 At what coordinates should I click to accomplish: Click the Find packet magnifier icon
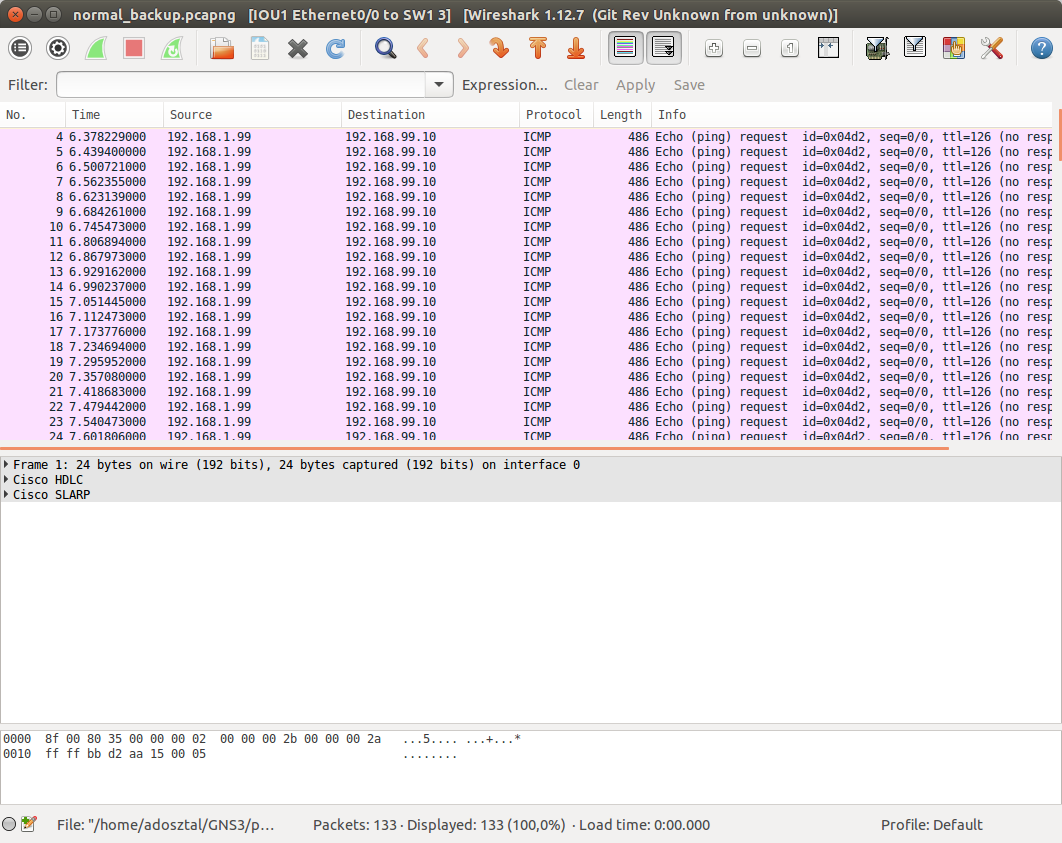point(385,48)
